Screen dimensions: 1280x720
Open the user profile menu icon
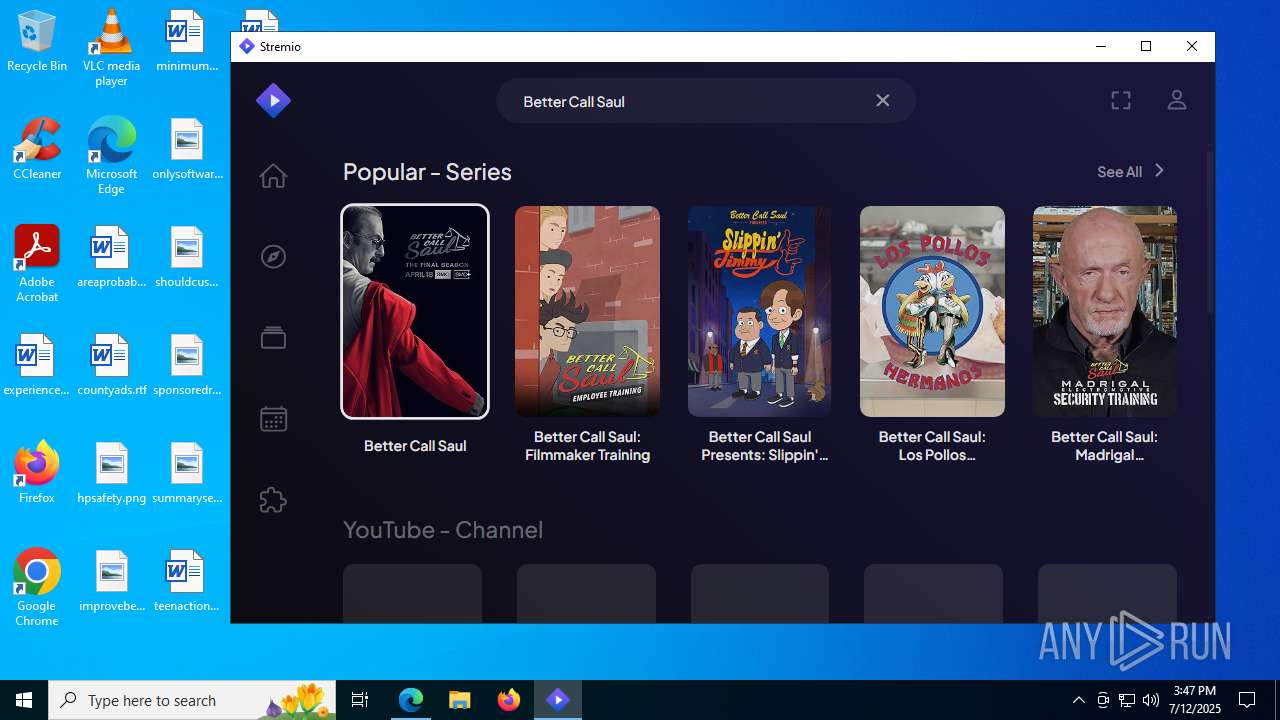pyautogui.click(x=1177, y=100)
